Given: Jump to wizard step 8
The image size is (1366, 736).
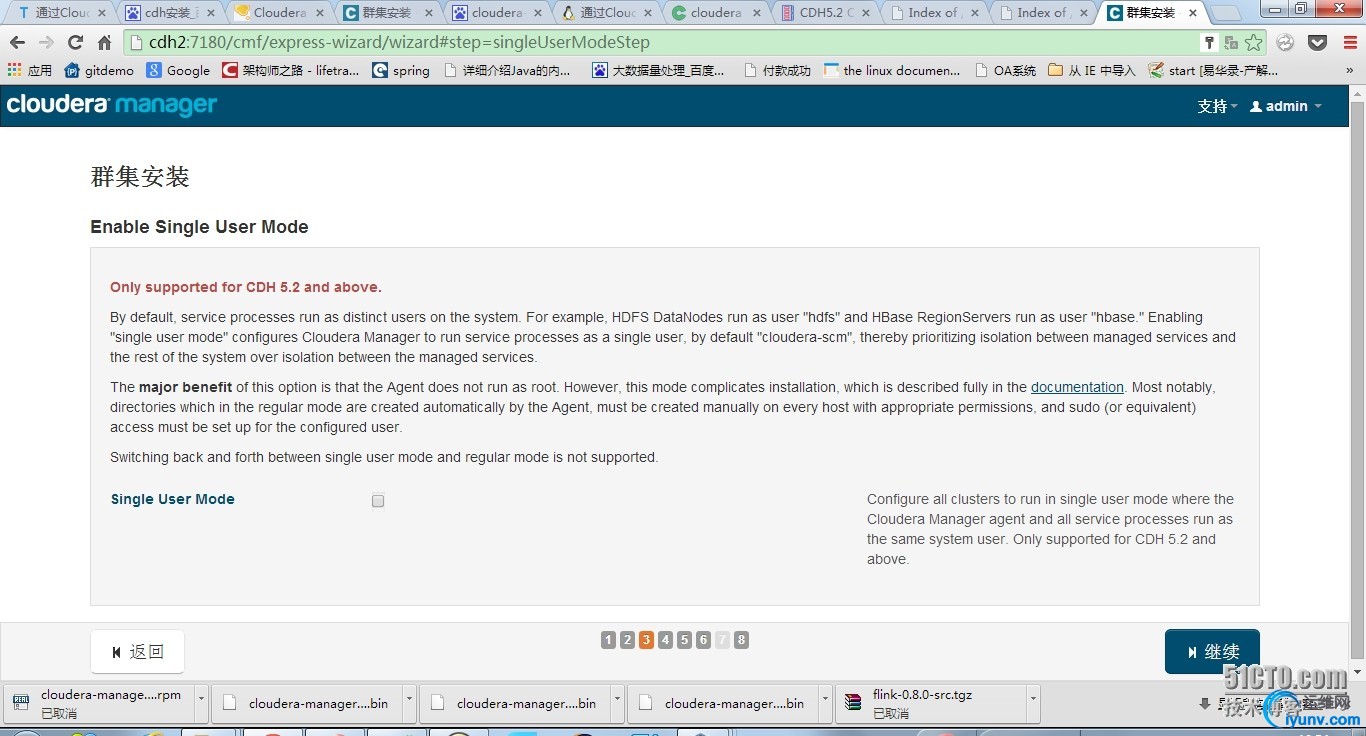Looking at the screenshot, I should [741, 640].
